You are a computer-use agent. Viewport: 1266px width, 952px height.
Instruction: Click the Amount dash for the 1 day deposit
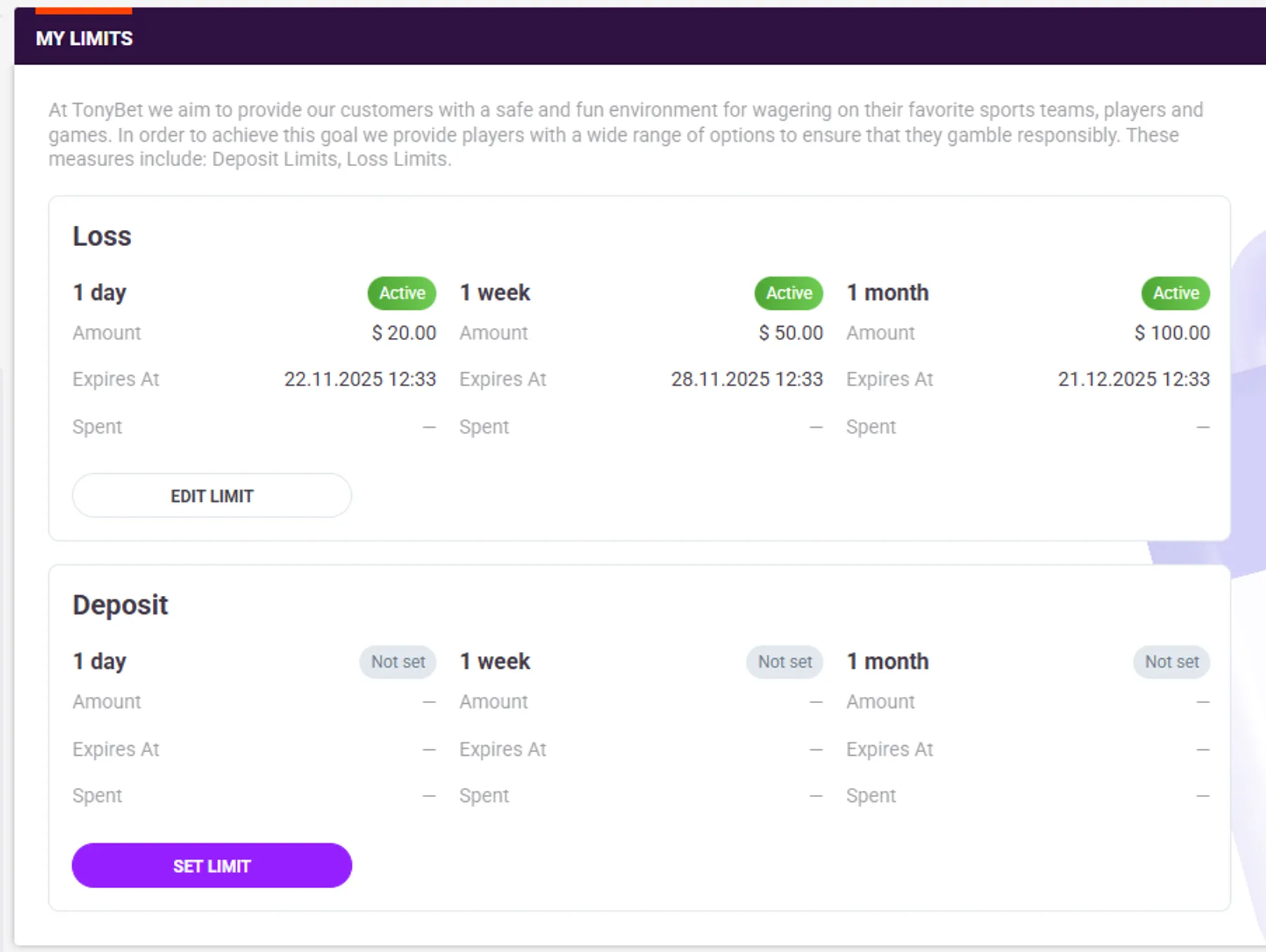click(x=429, y=702)
